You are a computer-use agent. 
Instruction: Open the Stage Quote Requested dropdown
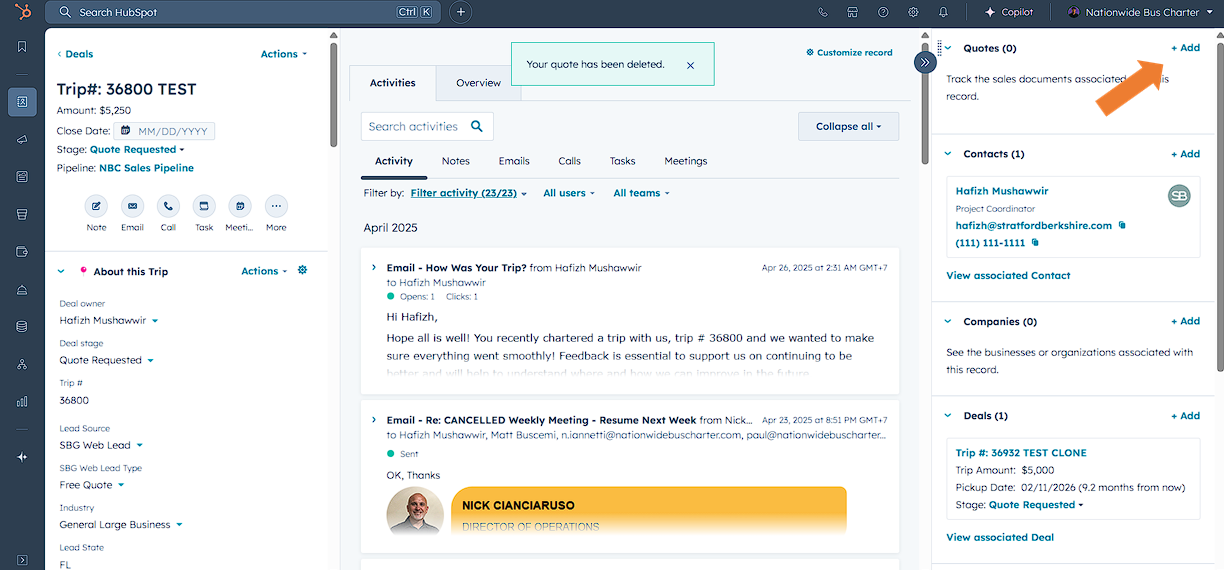click(x=137, y=150)
